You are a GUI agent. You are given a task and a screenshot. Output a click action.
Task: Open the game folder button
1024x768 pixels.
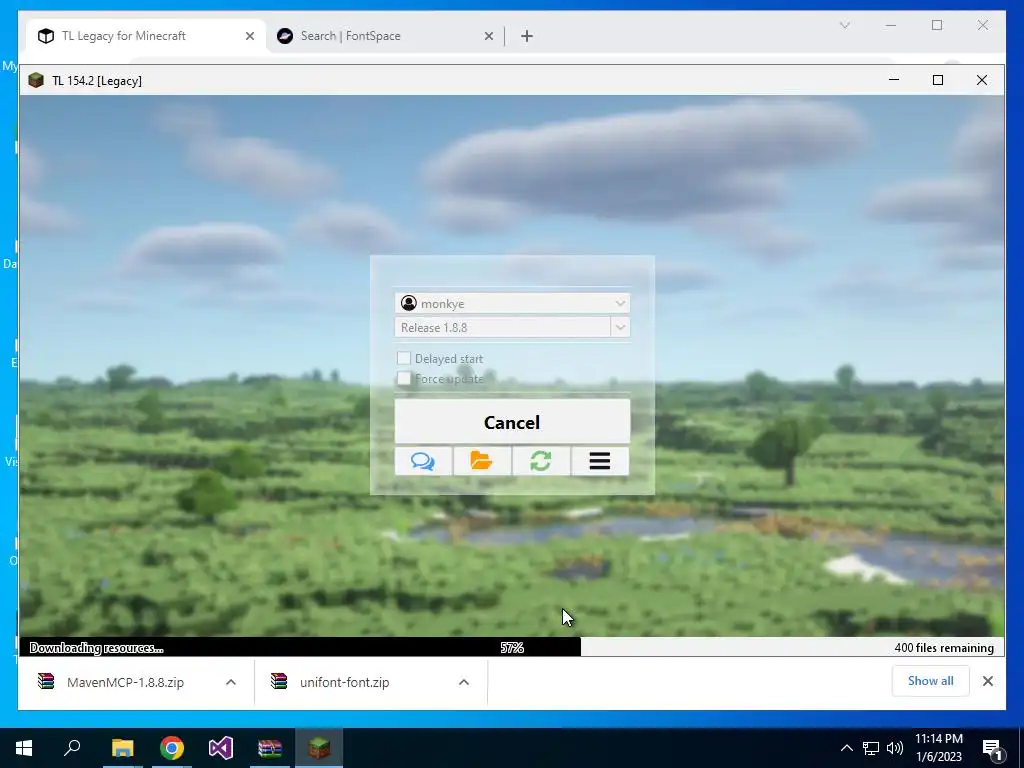click(482, 461)
